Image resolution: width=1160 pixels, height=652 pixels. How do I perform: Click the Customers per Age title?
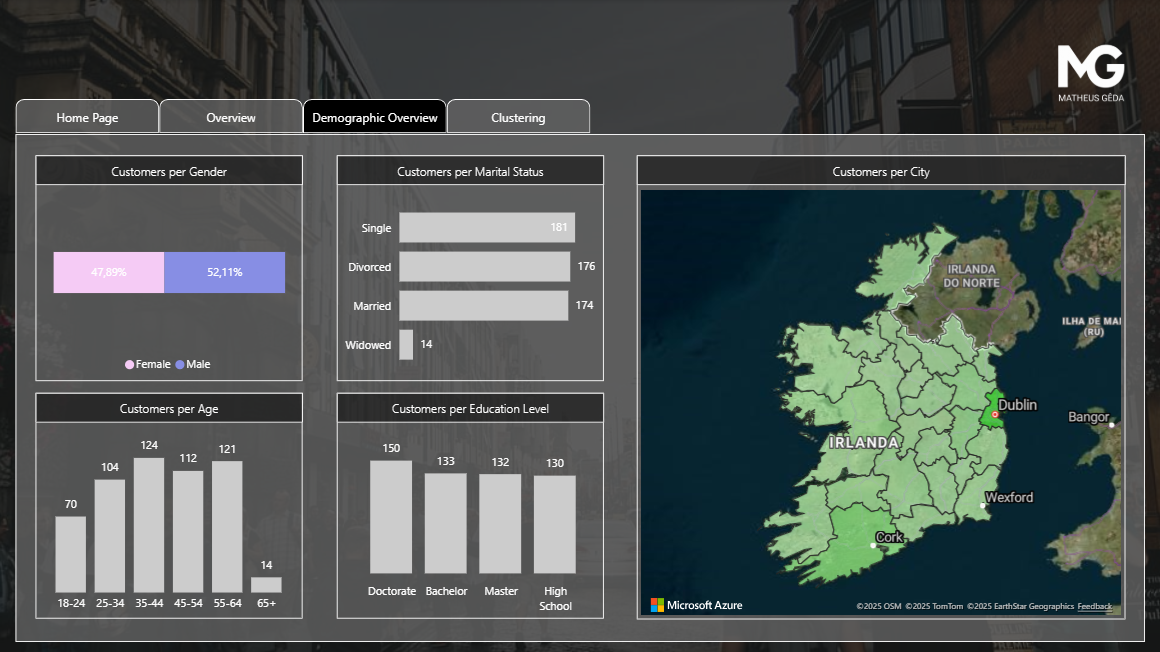(x=169, y=409)
